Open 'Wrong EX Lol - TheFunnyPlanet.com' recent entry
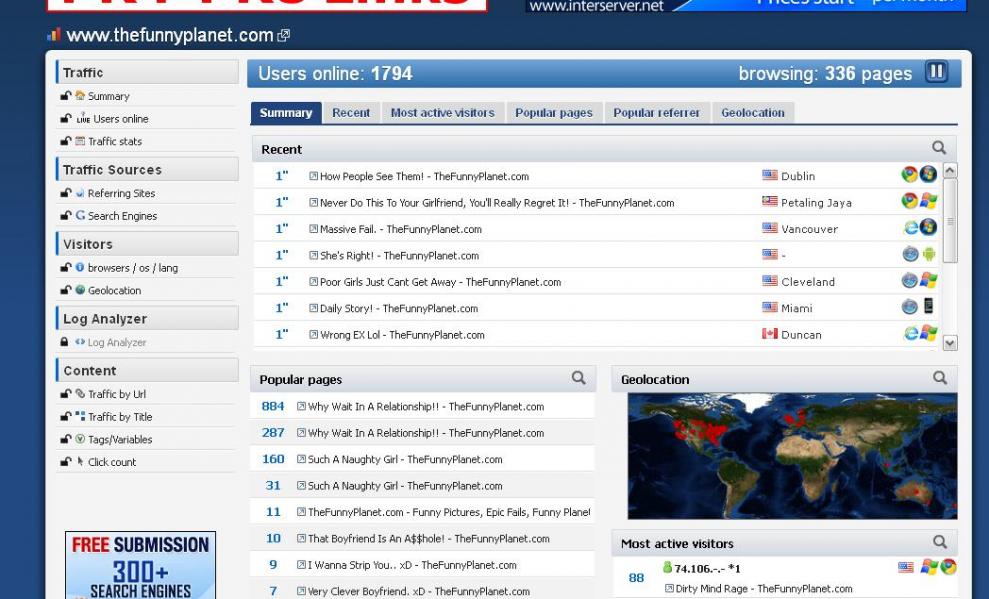 click(x=402, y=335)
